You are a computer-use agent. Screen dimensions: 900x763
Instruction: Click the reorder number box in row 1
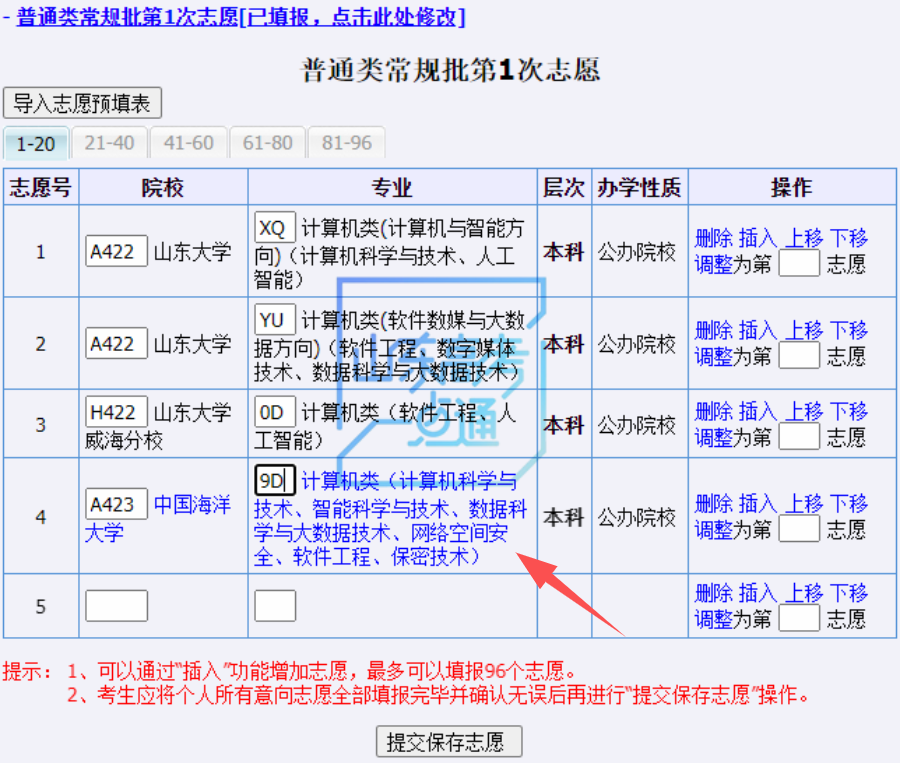pyautogui.click(x=798, y=265)
